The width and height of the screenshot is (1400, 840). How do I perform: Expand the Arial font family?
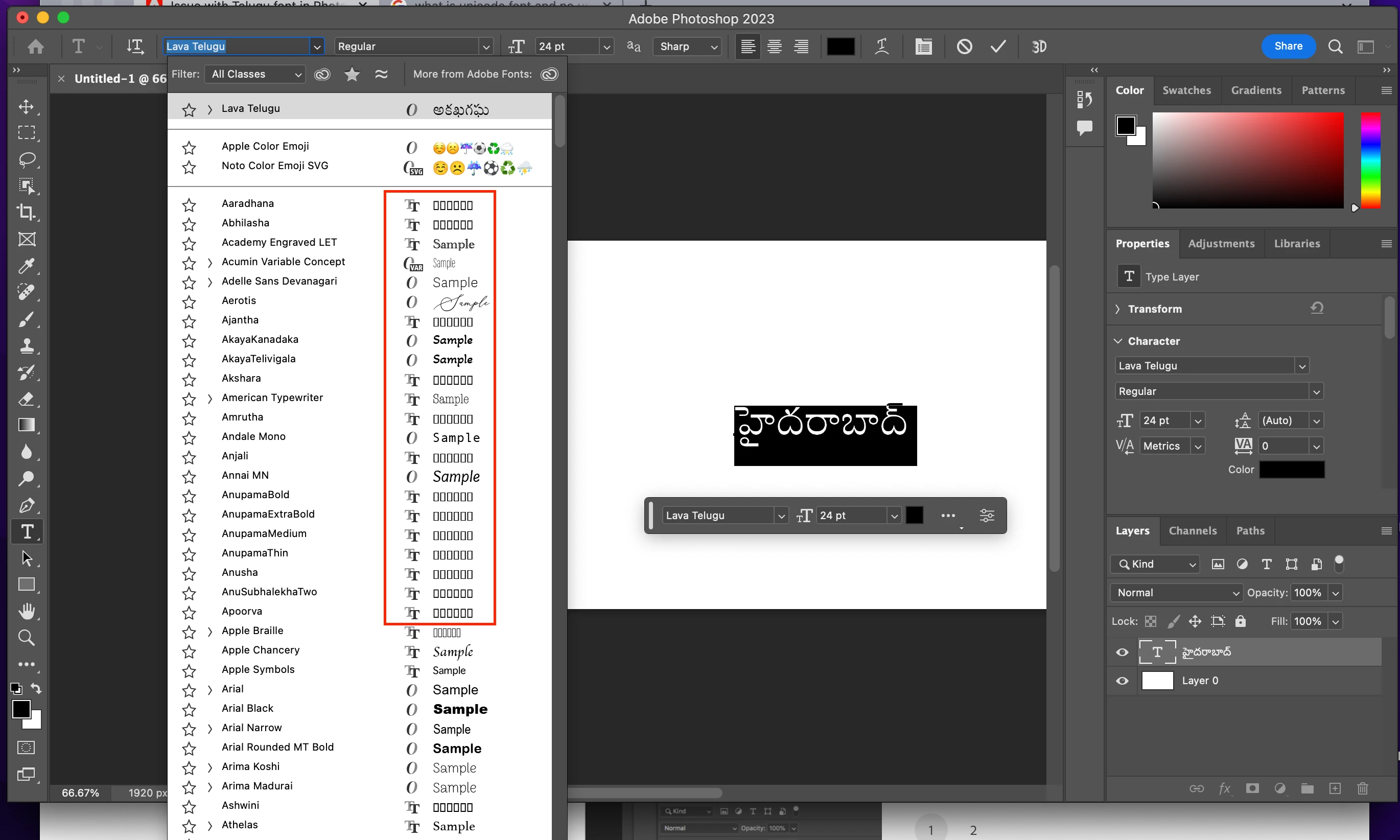pyautogui.click(x=210, y=689)
